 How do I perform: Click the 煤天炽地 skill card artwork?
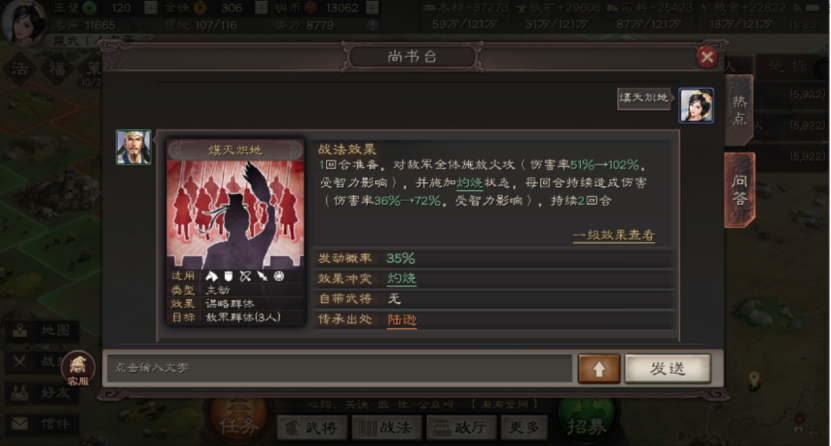[235, 215]
